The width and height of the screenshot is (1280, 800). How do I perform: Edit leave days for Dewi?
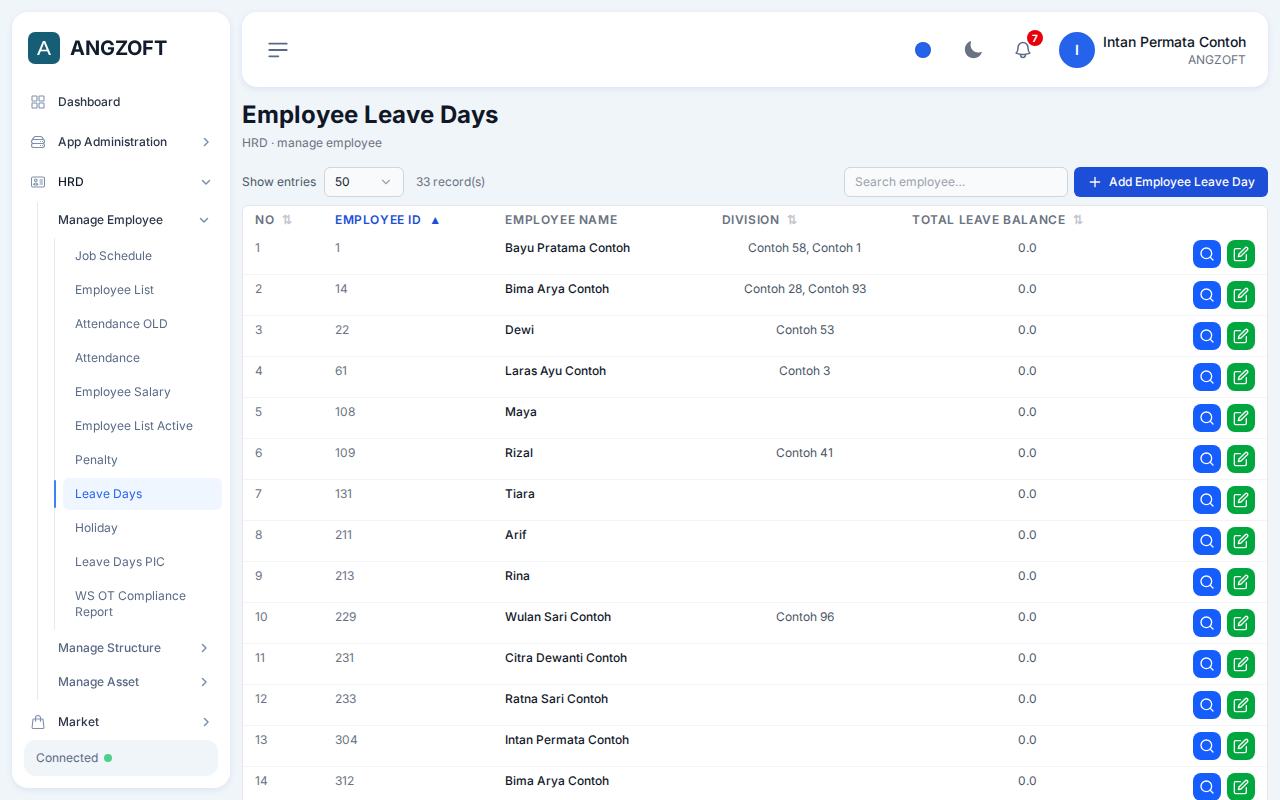[1241, 336]
